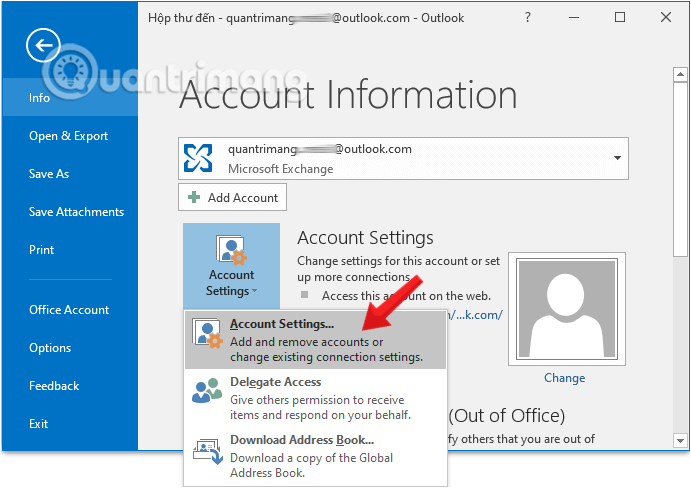This screenshot has height=488, width=691.
Task: Select Account Settings... menu entry
Action: 316,340
